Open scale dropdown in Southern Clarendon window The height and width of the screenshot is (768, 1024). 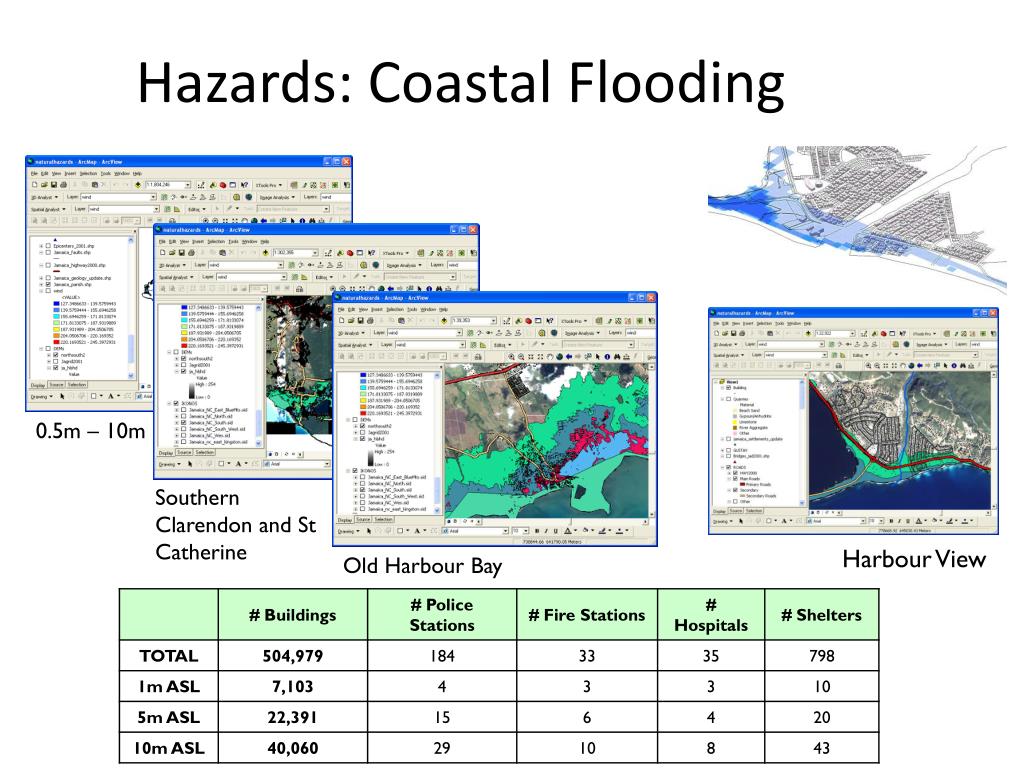click(x=315, y=253)
